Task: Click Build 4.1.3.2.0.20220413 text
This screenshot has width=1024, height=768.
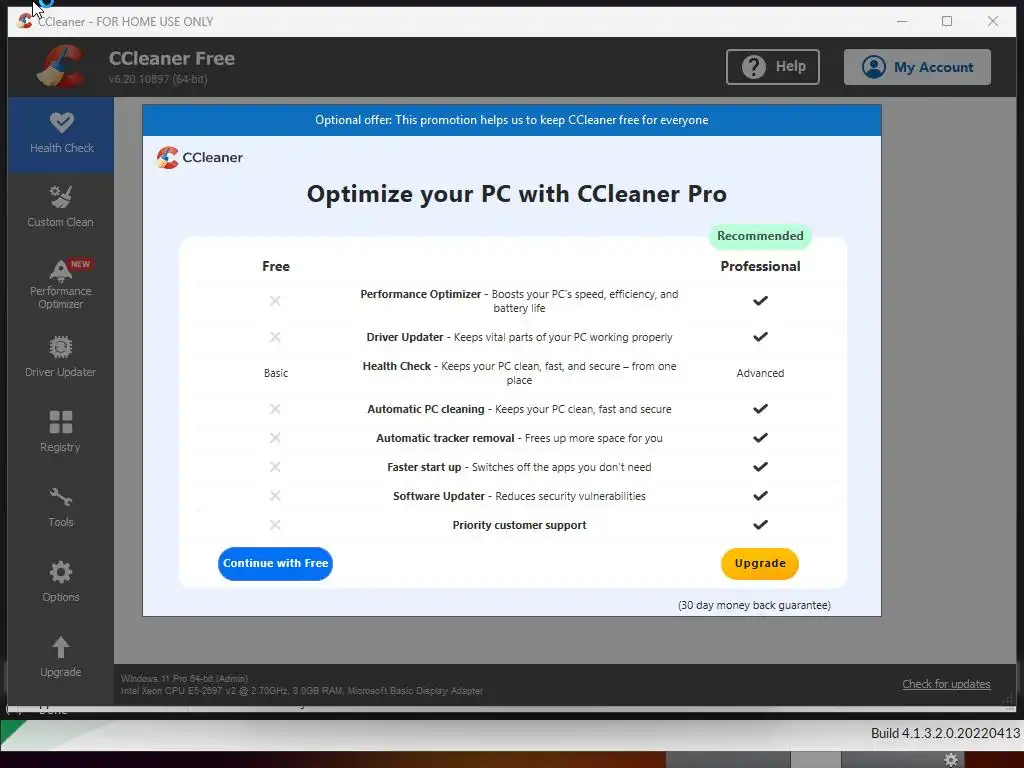Action: 945,733
